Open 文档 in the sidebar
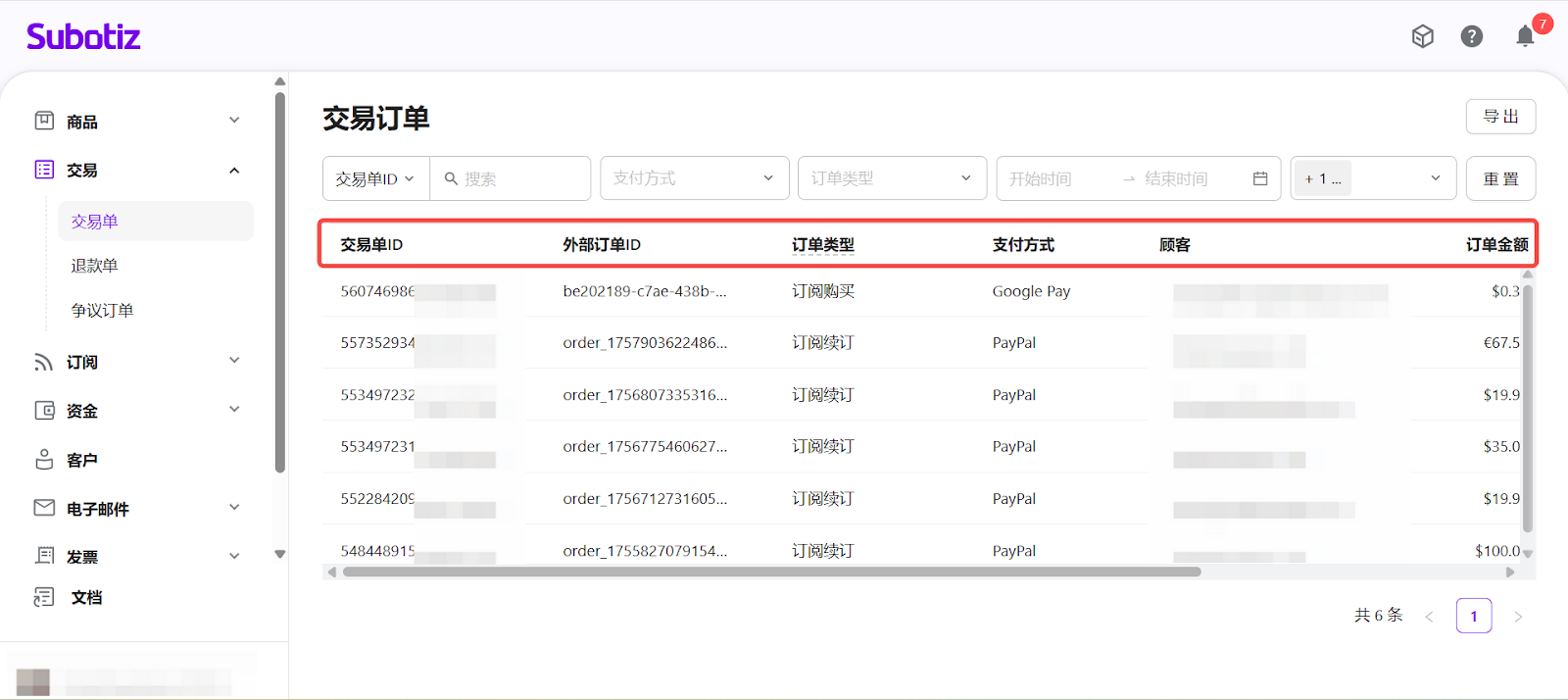The width and height of the screenshot is (1568, 700). pyautogui.click(x=86, y=597)
